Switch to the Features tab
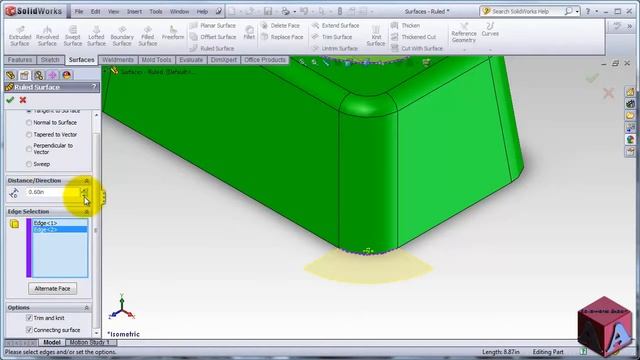 click(x=20, y=60)
